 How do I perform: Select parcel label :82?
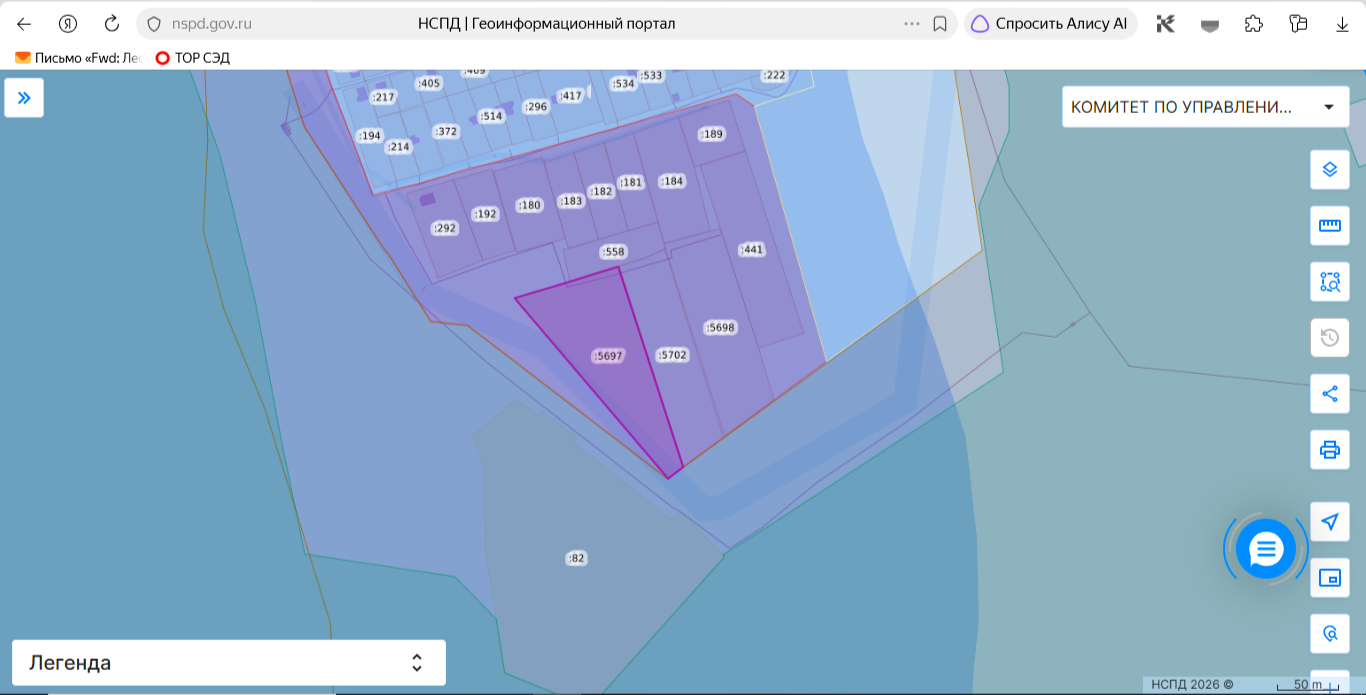pyautogui.click(x=576, y=558)
